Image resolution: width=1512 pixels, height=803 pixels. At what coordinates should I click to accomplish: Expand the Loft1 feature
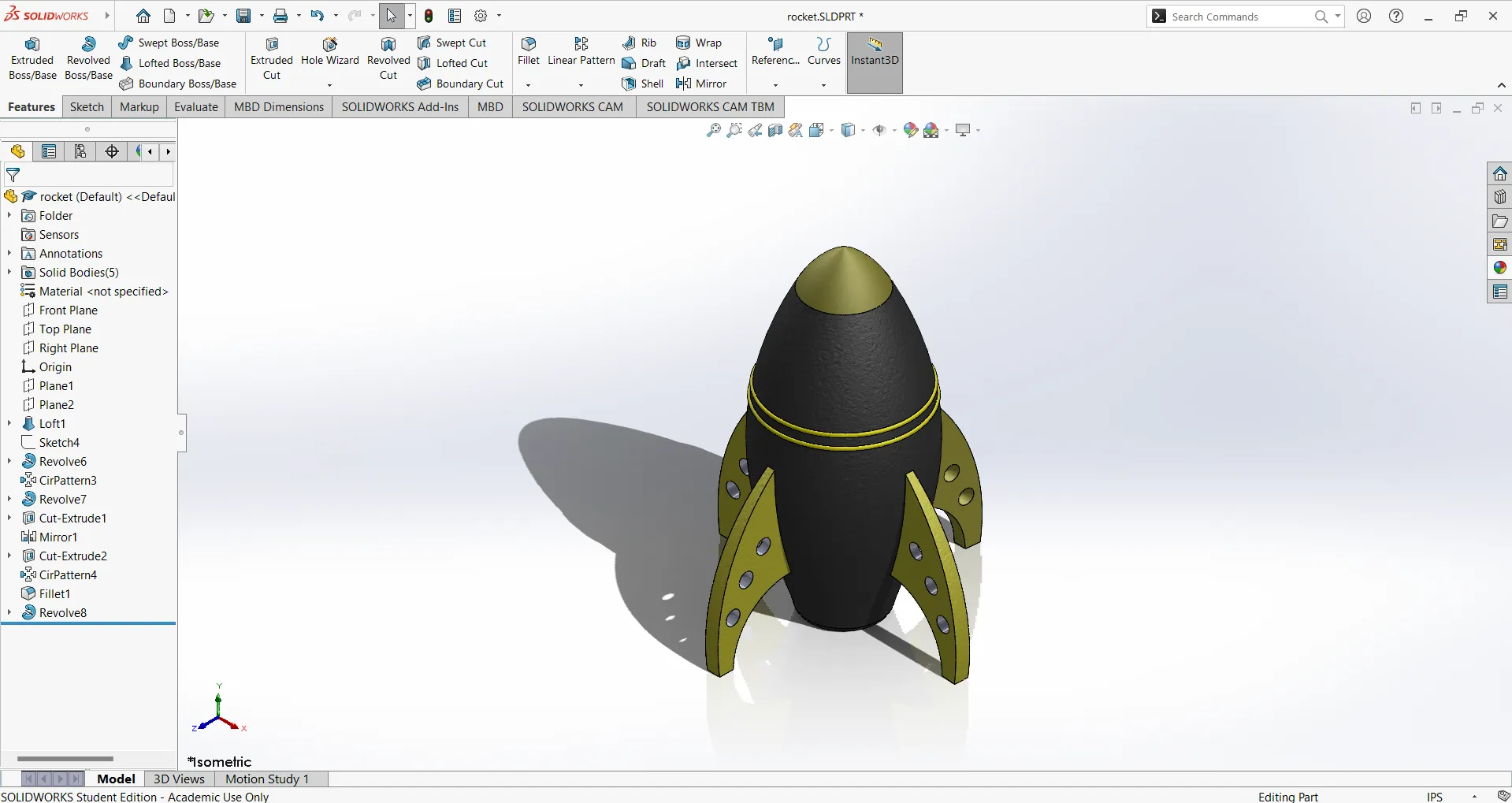click(9, 423)
